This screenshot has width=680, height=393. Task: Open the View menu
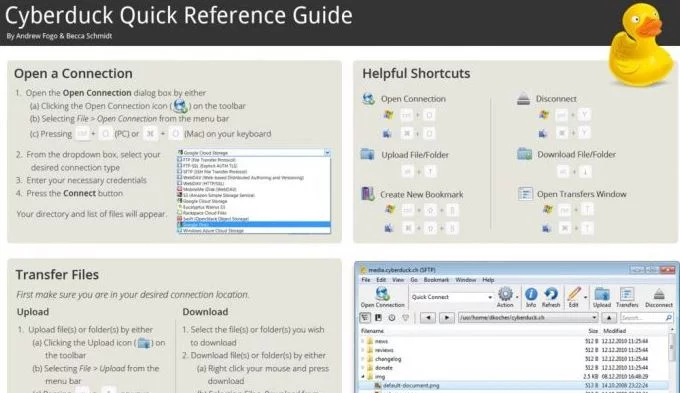point(398,280)
